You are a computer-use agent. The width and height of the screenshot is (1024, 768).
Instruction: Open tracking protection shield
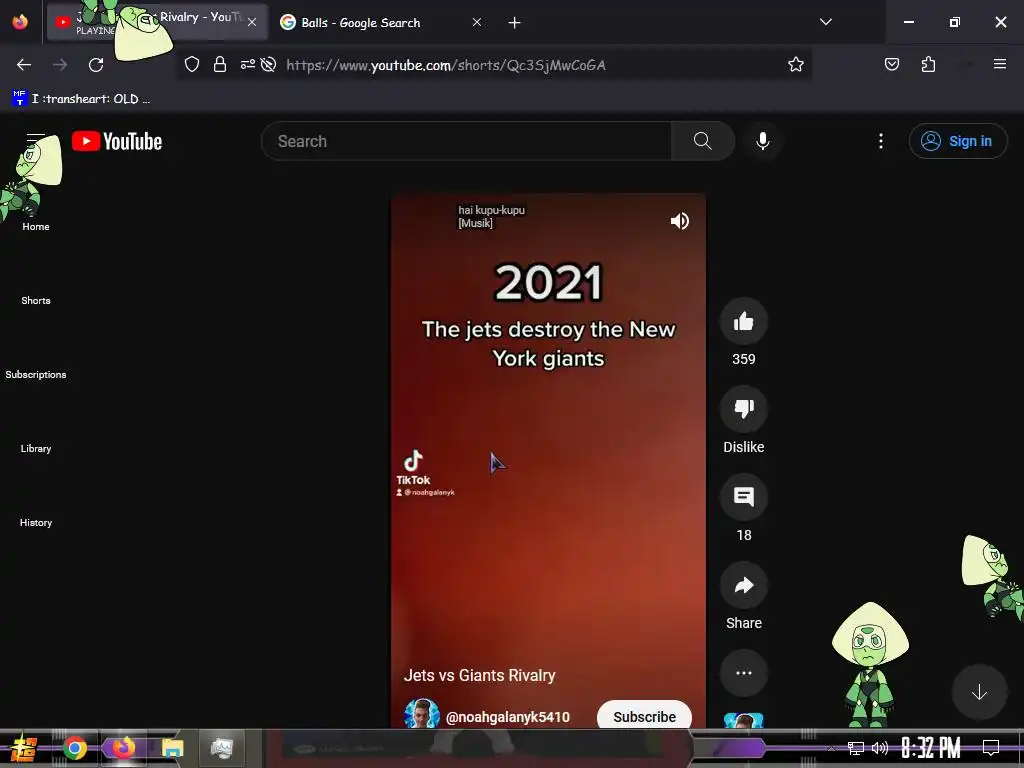tap(191, 65)
